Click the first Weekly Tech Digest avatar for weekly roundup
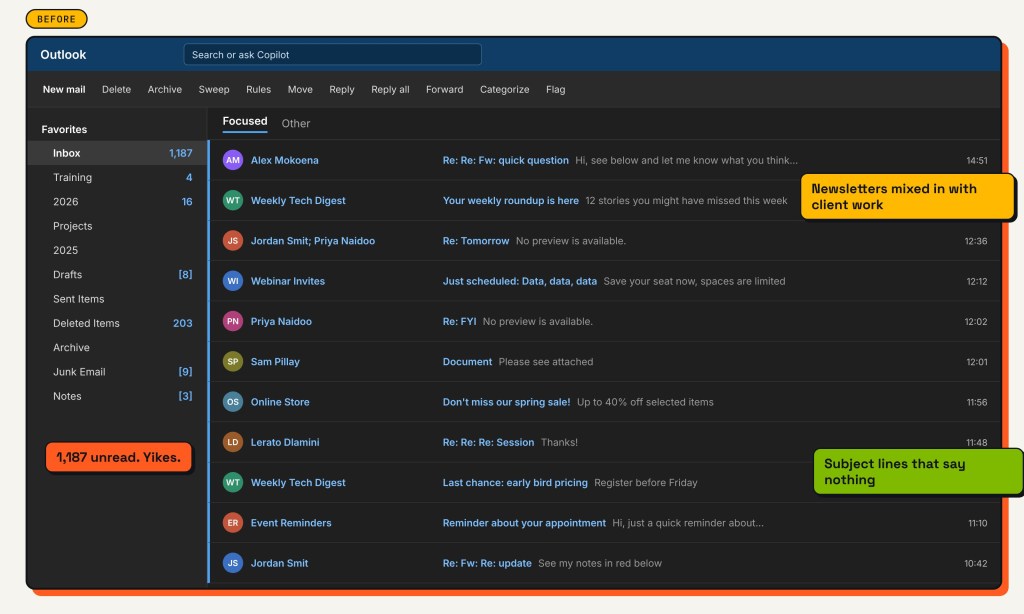Viewport: 1024px width, 614px height. (x=232, y=201)
